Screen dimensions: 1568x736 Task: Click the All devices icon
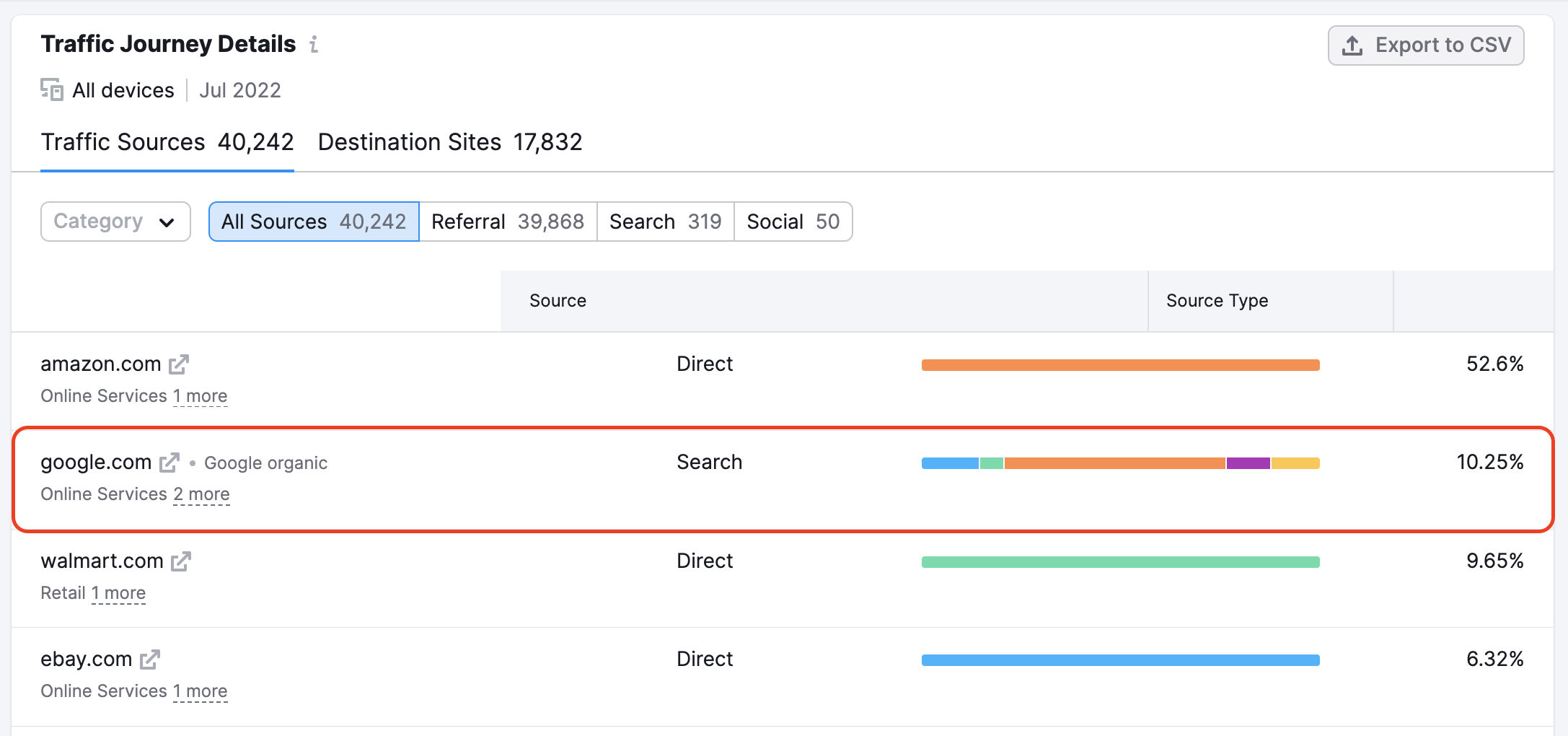point(52,89)
